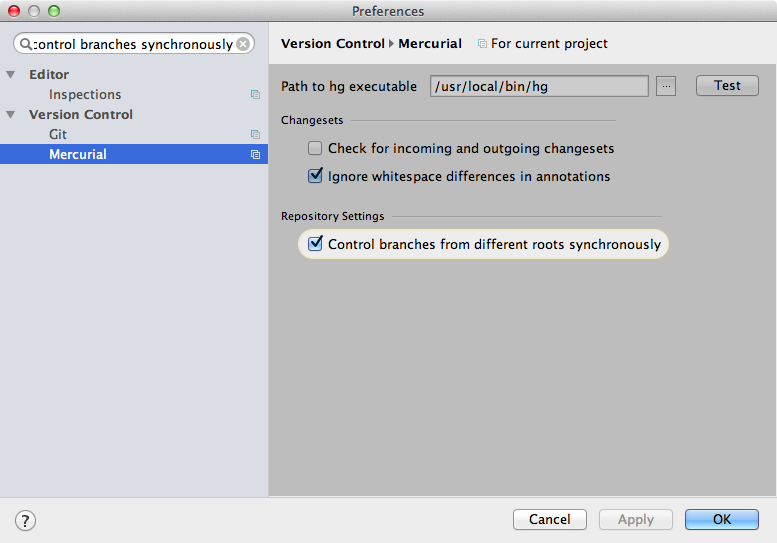Click the For current project icon
The height and width of the screenshot is (543, 777).
point(482,44)
